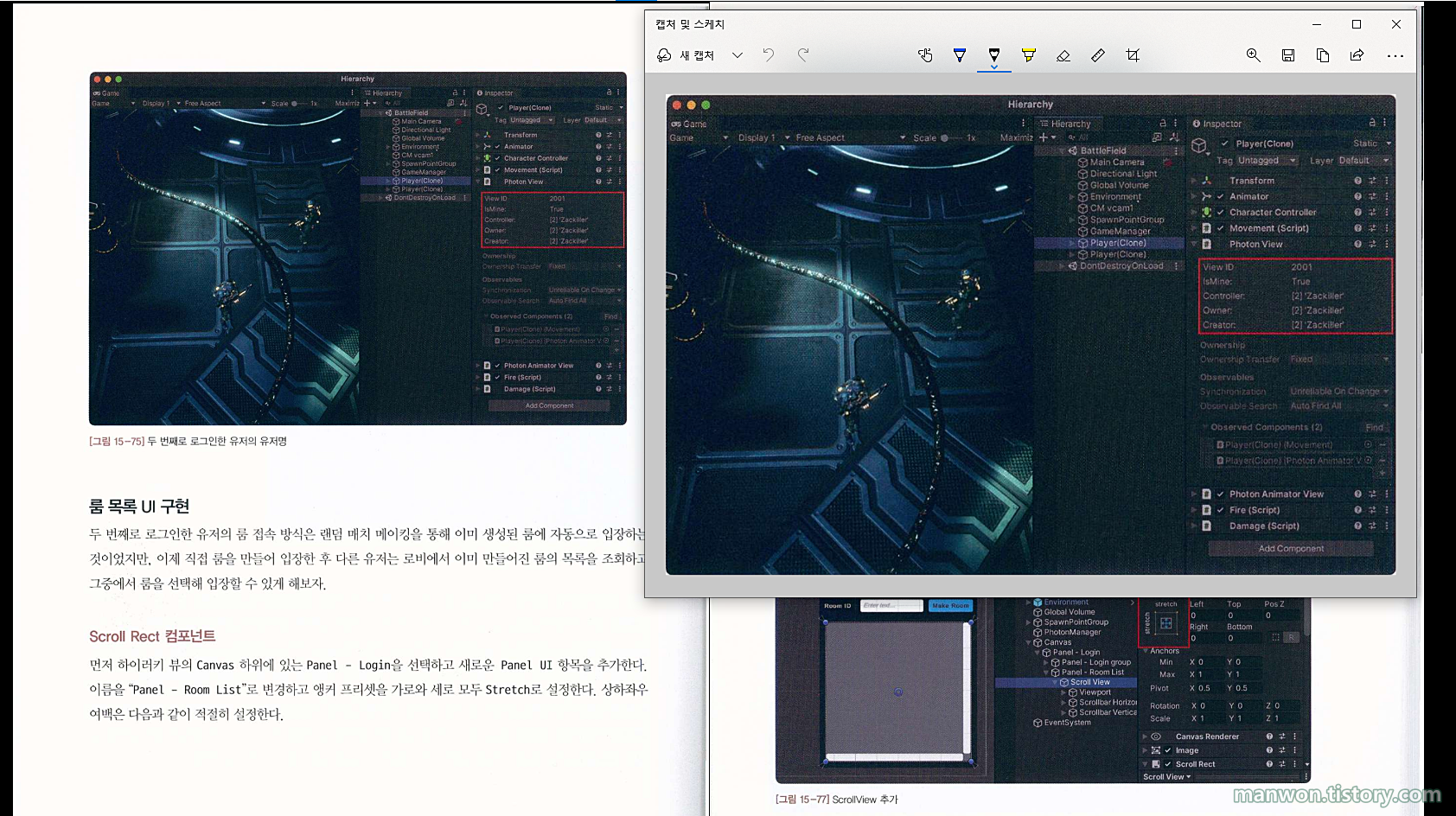
Task: Click the '[그림 15-77] ScrollView 추가' caption
Action: click(x=837, y=800)
